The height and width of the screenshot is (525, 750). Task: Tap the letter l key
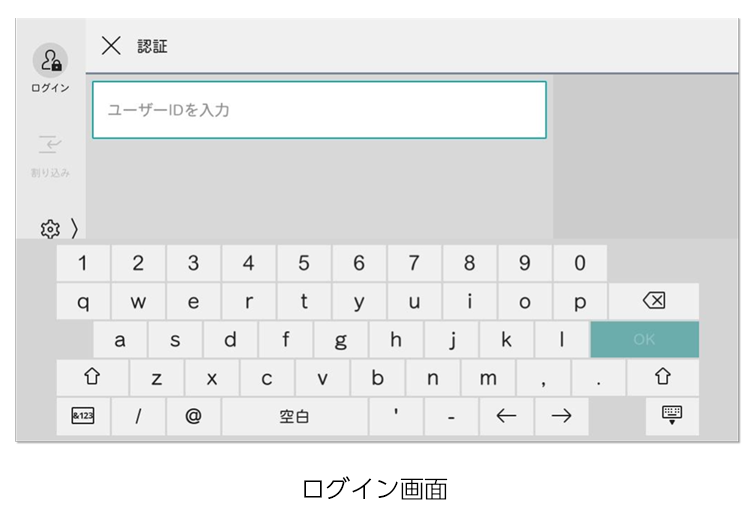click(x=562, y=339)
